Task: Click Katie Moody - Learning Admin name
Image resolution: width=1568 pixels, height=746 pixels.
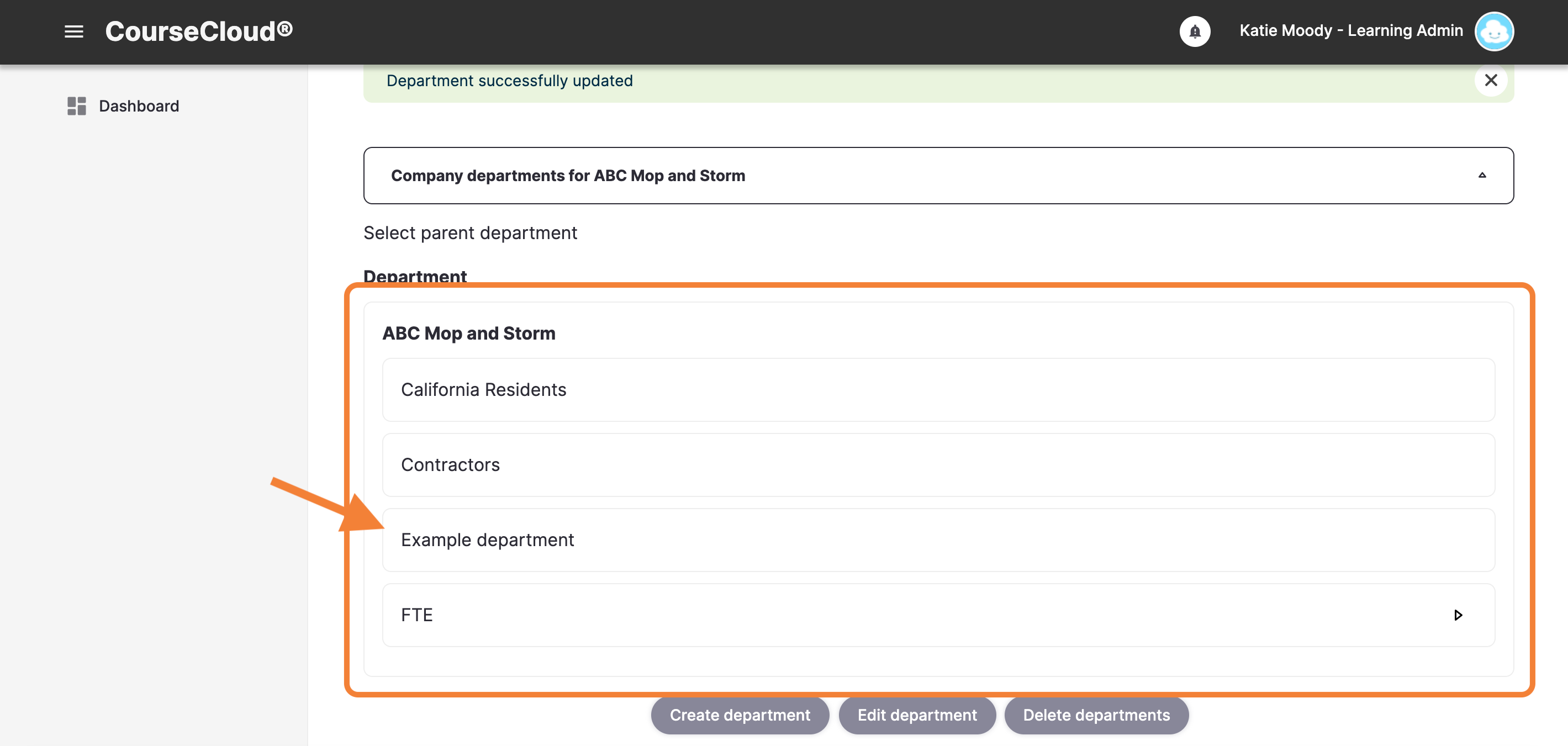Action: coord(1351,30)
